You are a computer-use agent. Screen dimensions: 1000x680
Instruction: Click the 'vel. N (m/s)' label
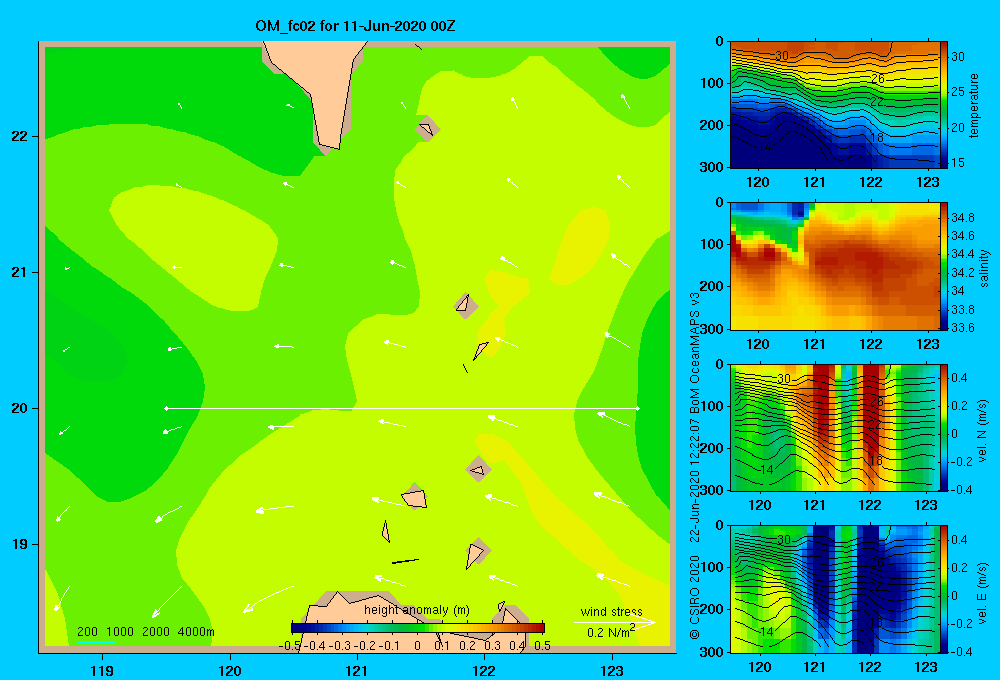pyautogui.click(x=983, y=431)
